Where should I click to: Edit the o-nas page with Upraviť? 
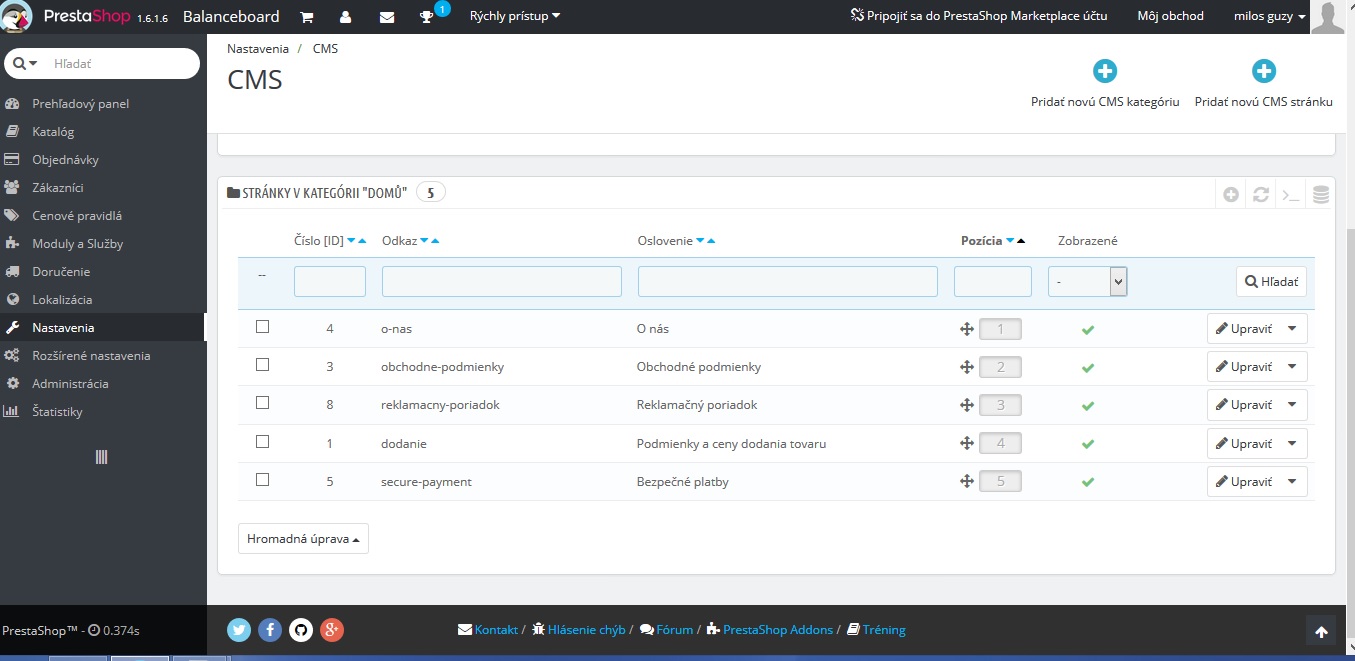[x=1243, y=328]
